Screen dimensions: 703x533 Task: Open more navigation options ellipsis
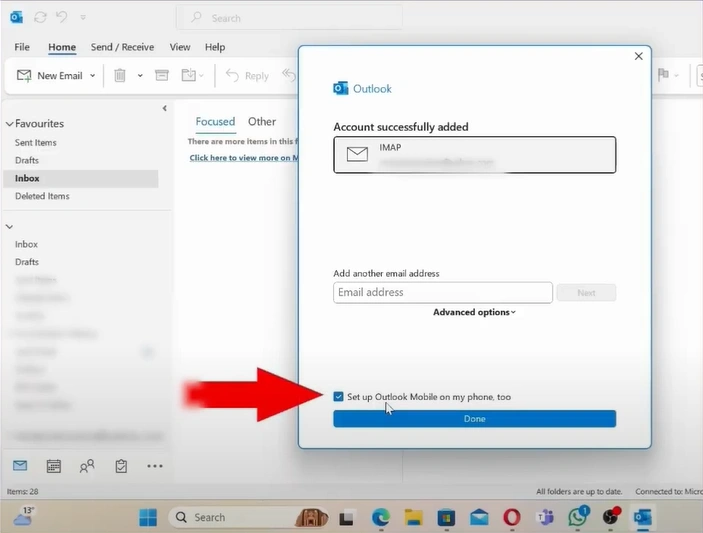(155, 466)
